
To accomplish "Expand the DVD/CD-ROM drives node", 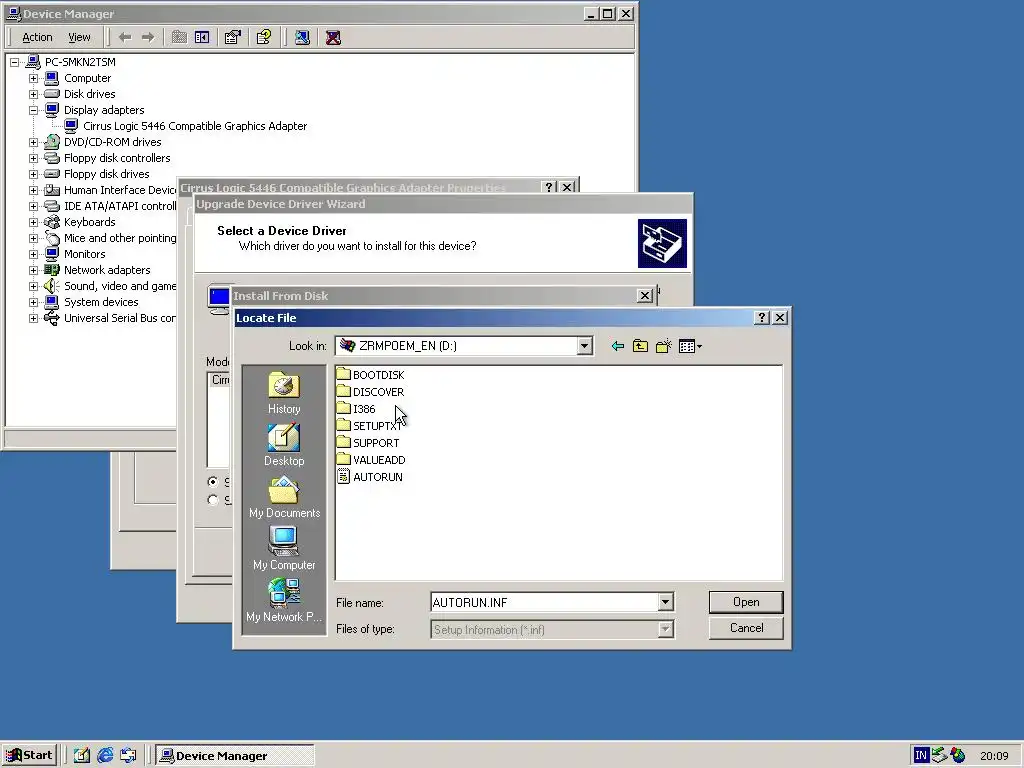I will (33, 142).
